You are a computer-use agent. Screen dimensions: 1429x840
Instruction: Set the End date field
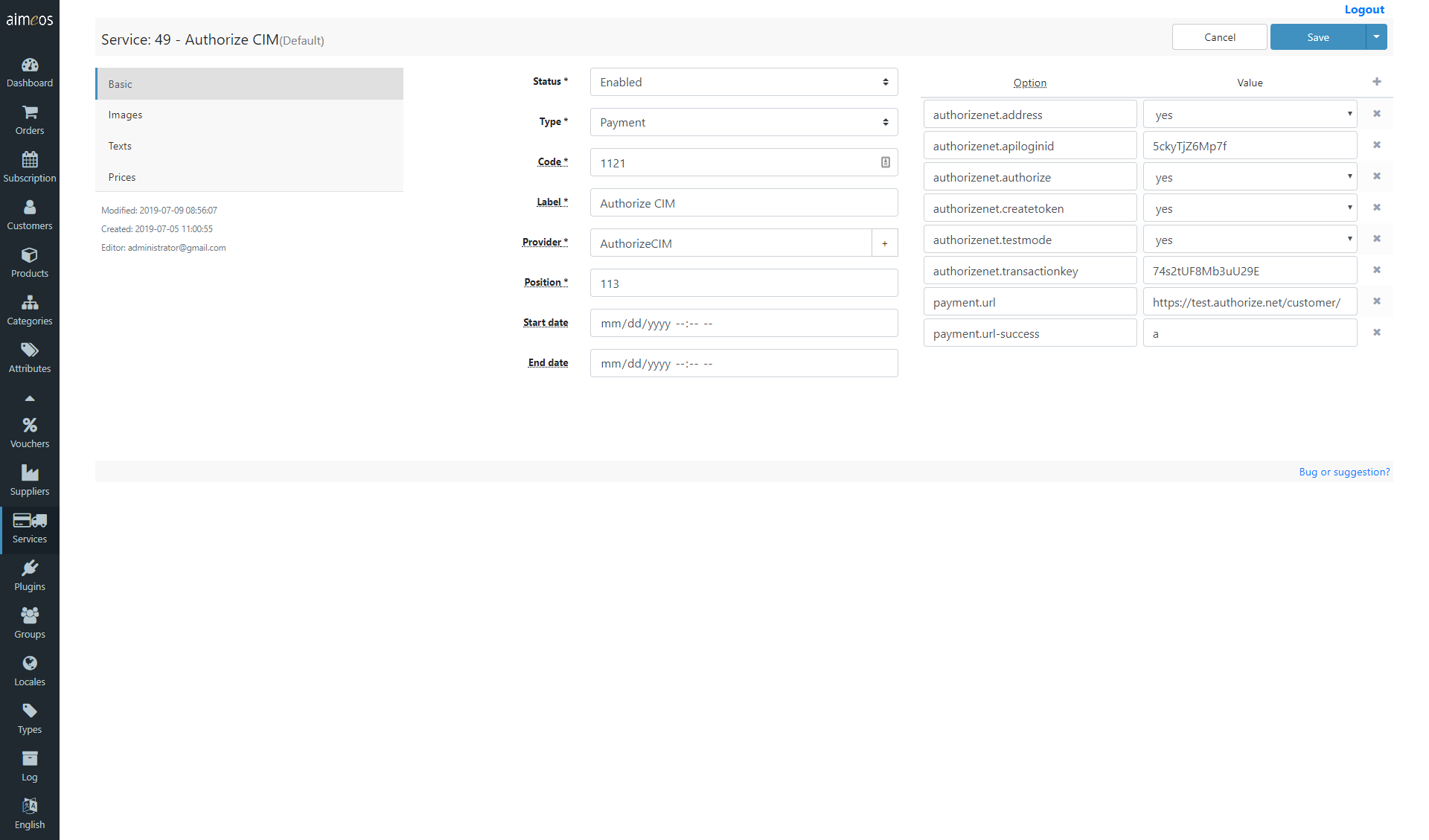pyautogui.click(x=744, y=363)
